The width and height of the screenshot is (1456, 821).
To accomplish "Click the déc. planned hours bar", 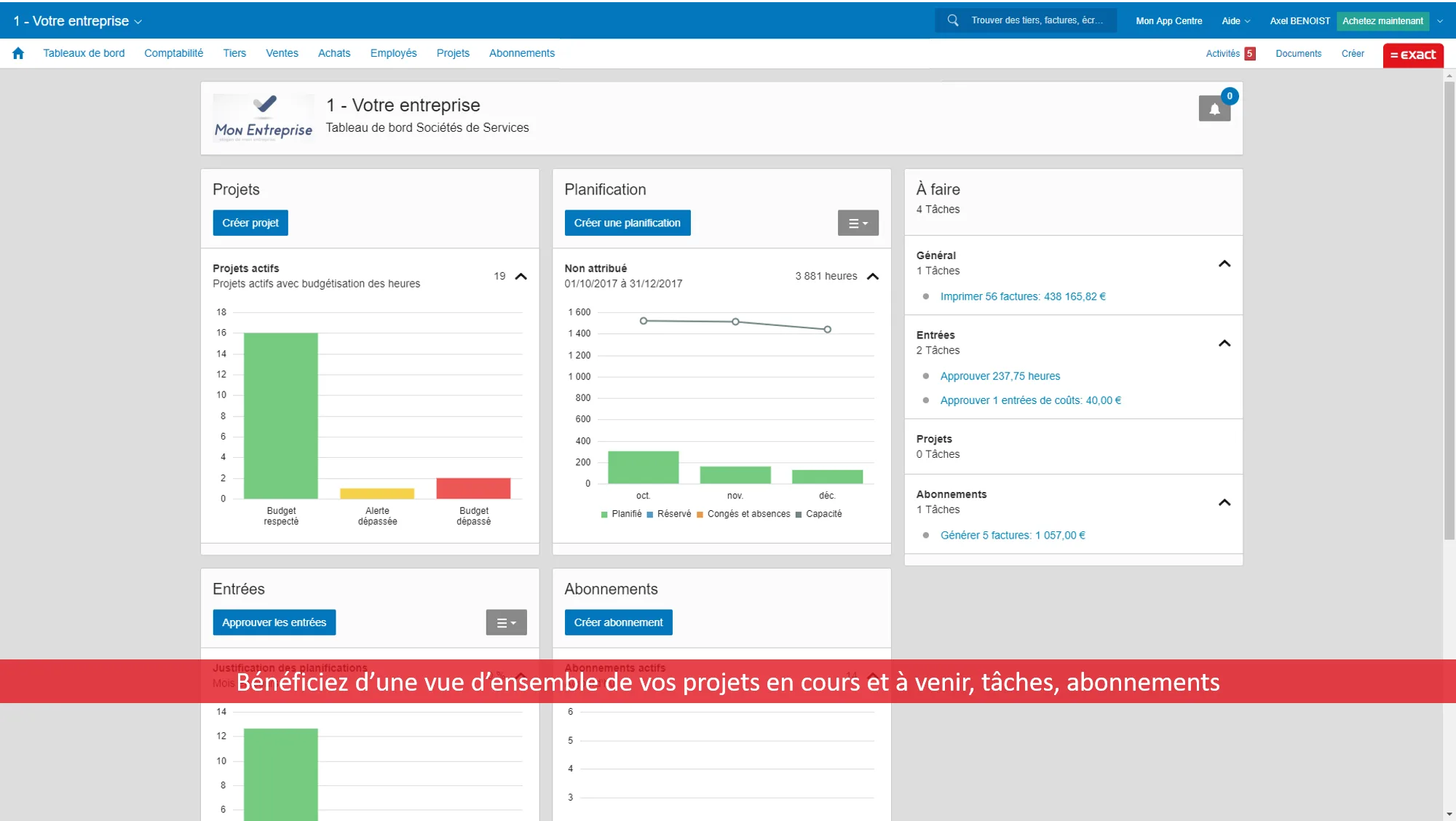I will (827, 477).
